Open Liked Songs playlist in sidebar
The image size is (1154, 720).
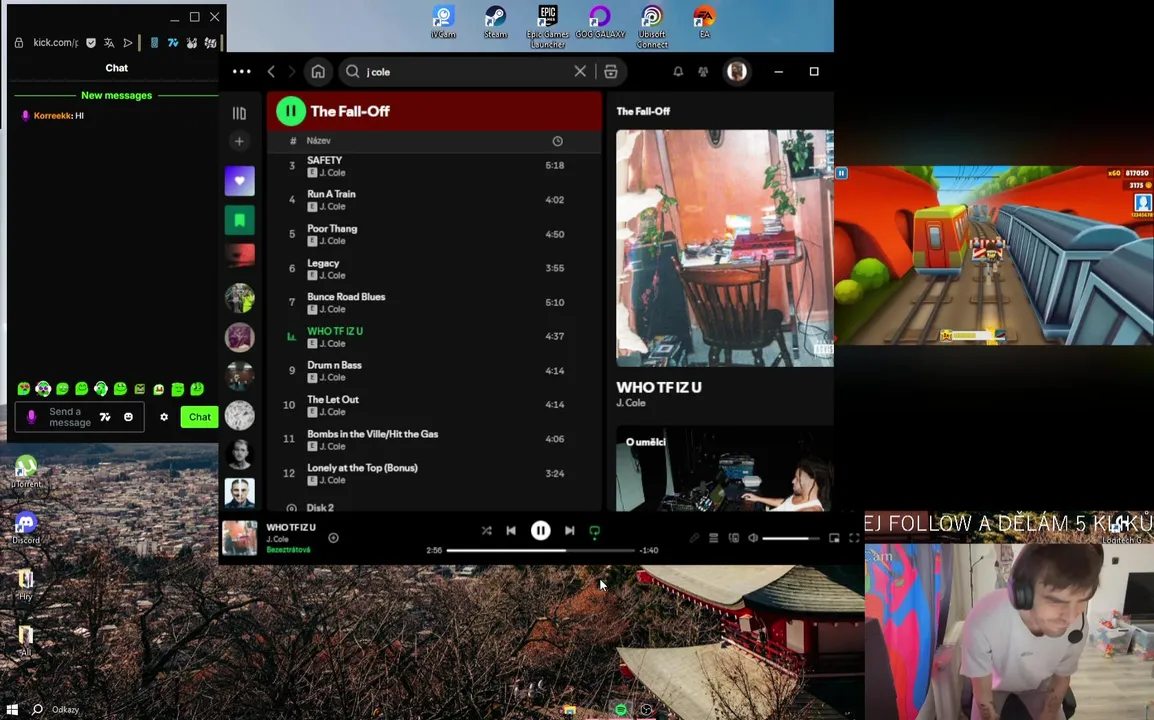click(239, 181)
